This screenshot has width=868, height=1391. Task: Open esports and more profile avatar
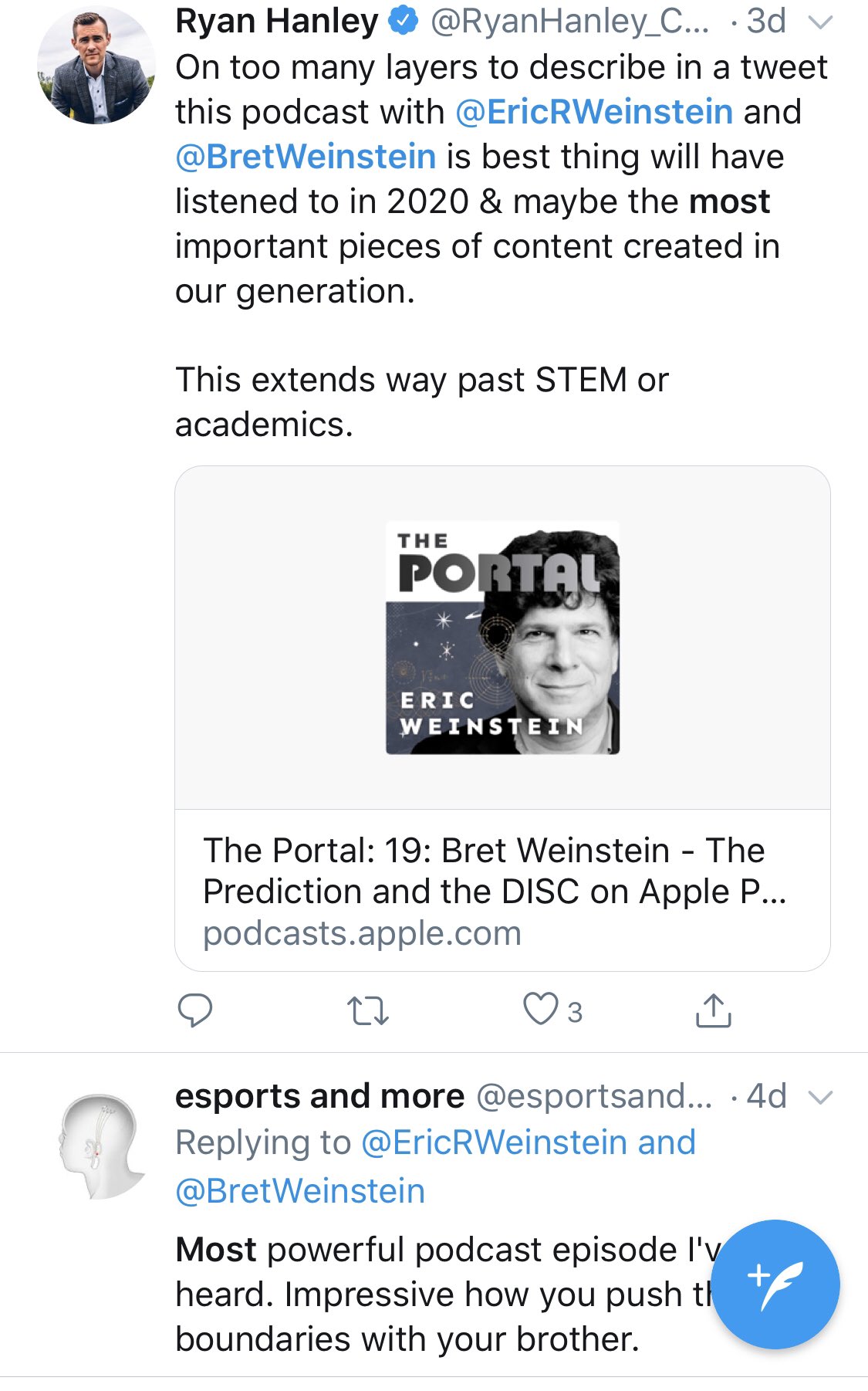tap(100, 1146)
